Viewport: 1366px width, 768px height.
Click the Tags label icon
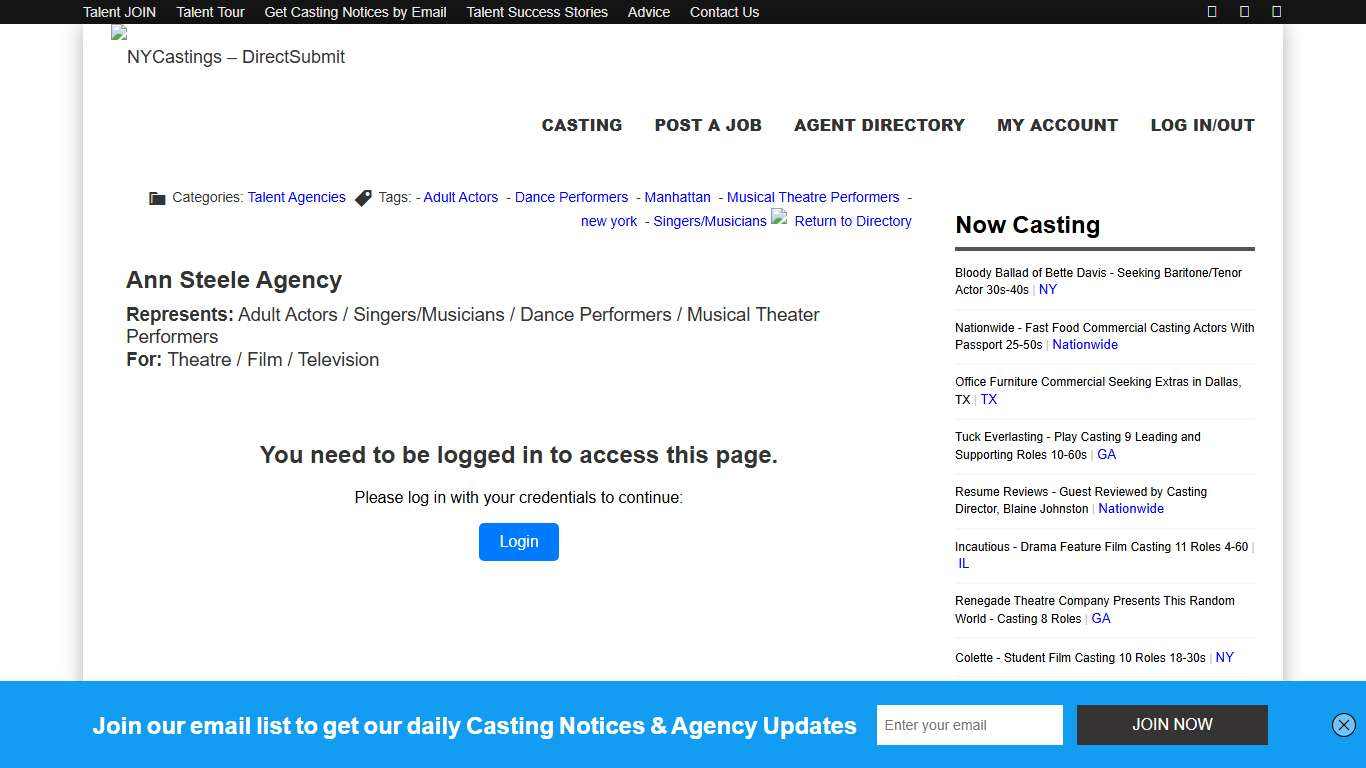pyautogui.click(x=363, y=197)
